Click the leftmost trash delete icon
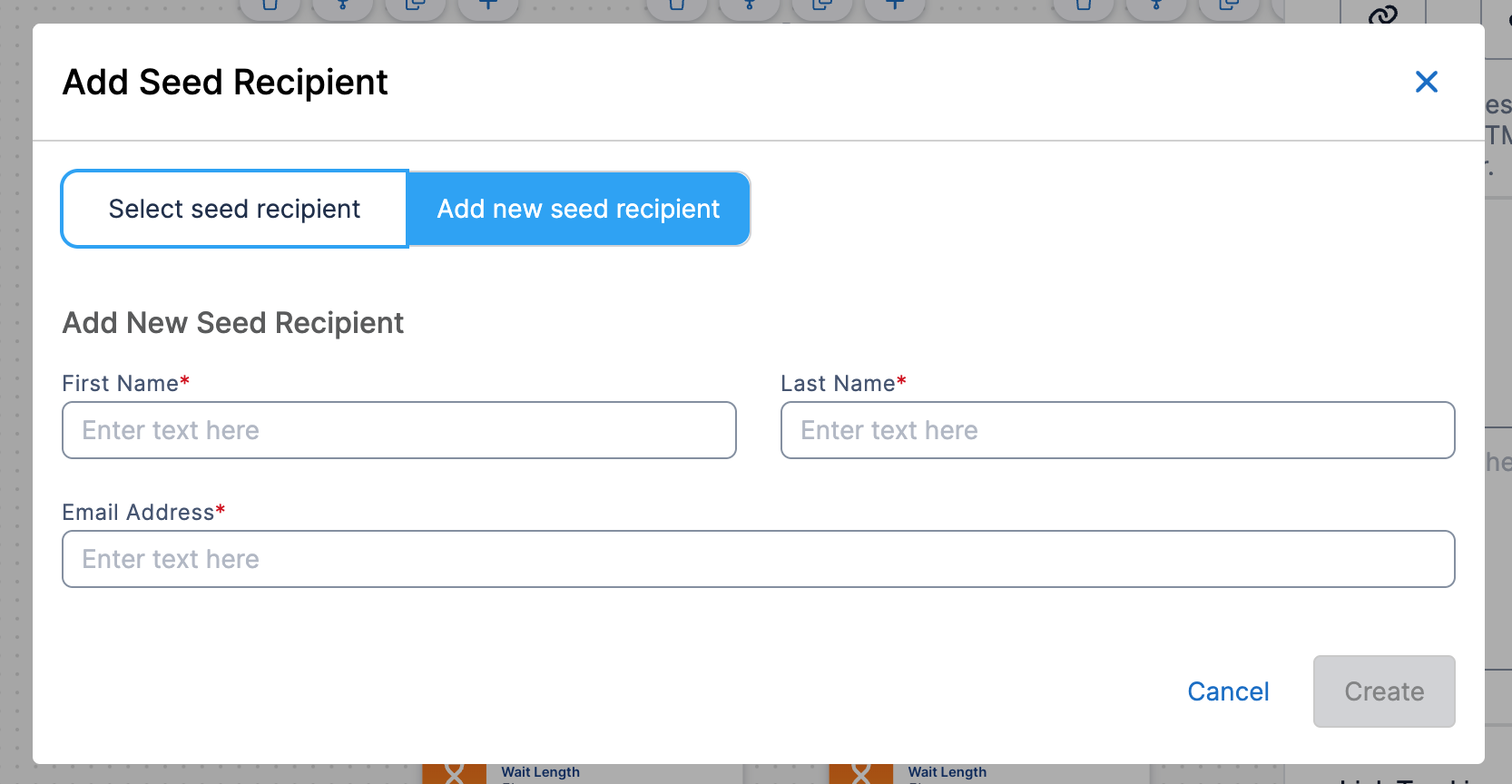Screen dimensions: 1512x784 click(270, 7)
